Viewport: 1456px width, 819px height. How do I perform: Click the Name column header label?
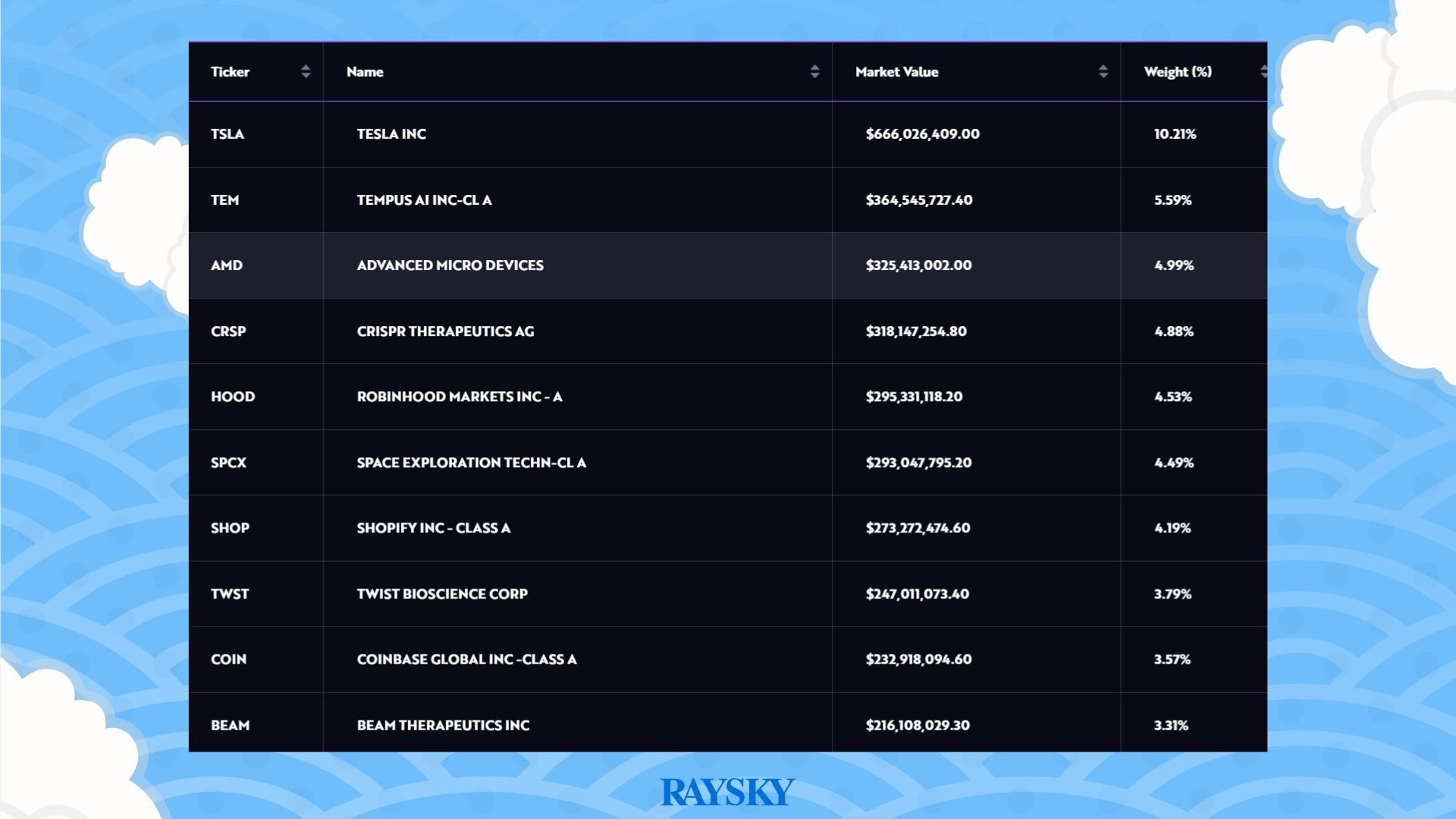(365, 72)
